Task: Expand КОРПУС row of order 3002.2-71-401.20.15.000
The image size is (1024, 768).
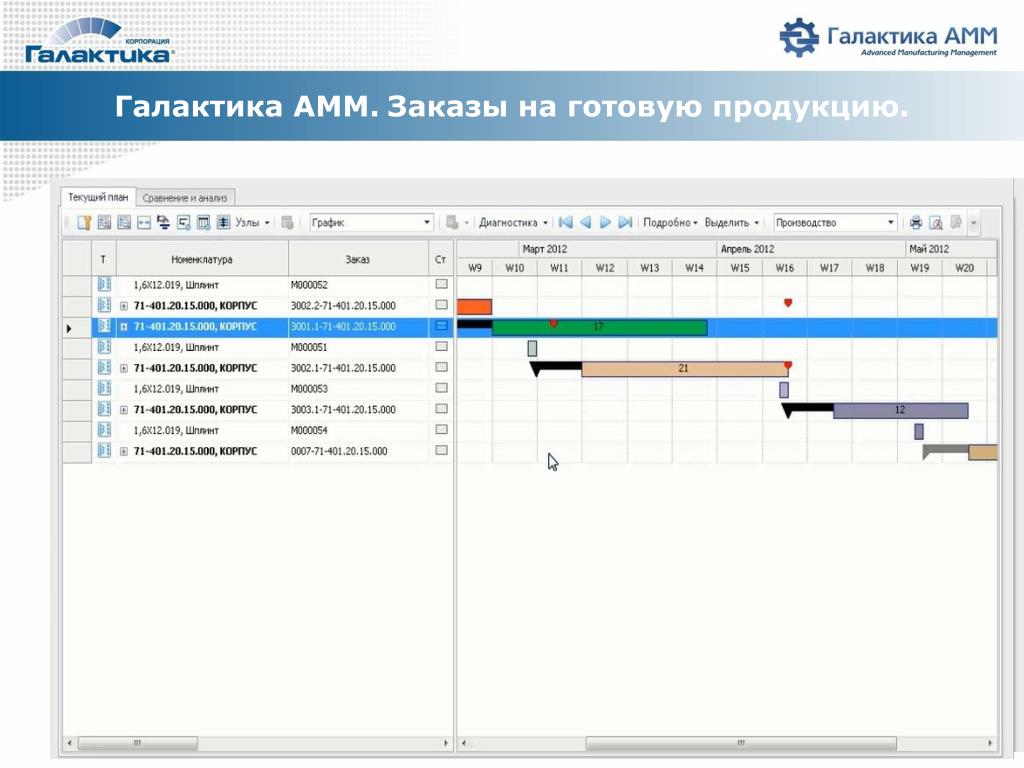Action: [123, 306]
